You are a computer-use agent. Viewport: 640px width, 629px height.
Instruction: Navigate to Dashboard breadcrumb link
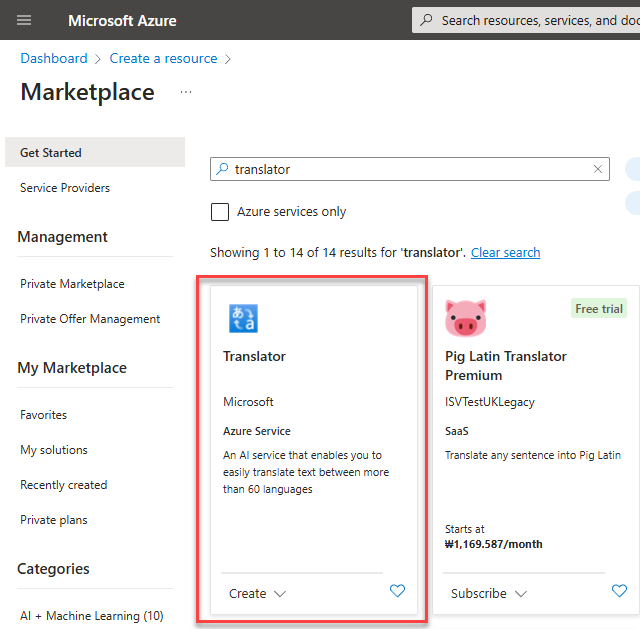(54, 59)
